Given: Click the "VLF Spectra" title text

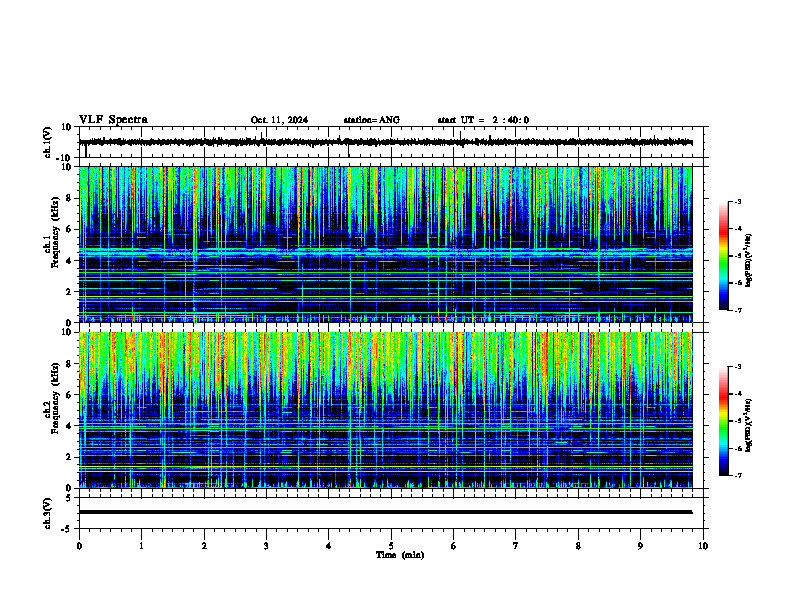Looking at the screenshot, I should (113, 120).
